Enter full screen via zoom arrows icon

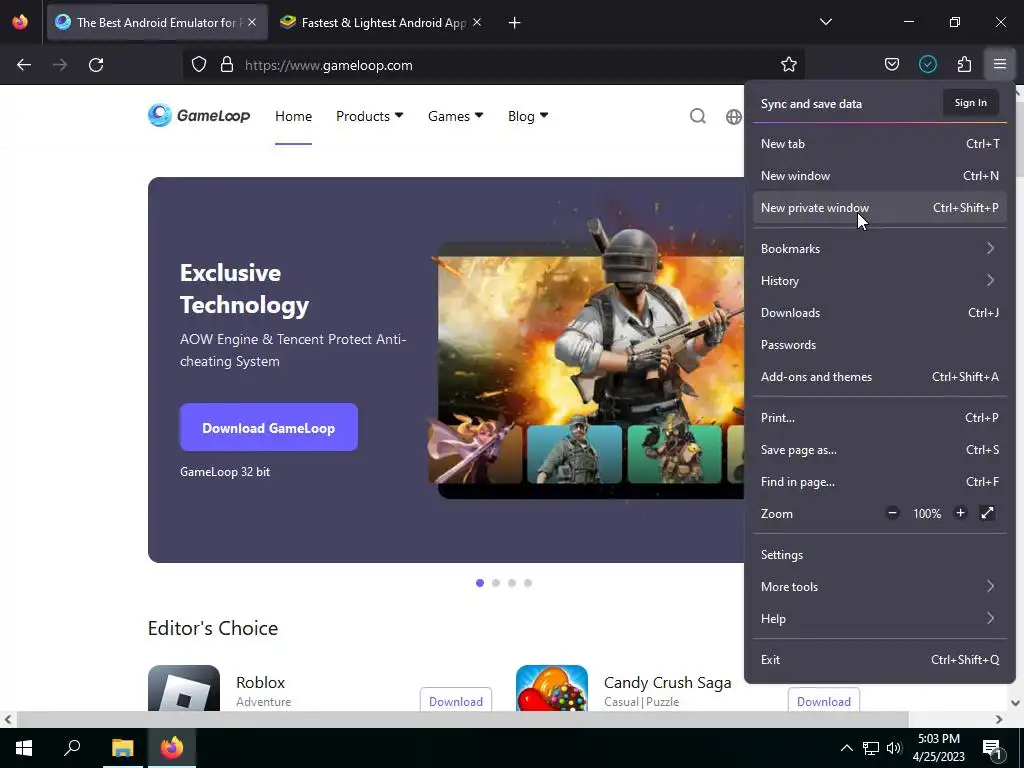[x=987, y=513]
